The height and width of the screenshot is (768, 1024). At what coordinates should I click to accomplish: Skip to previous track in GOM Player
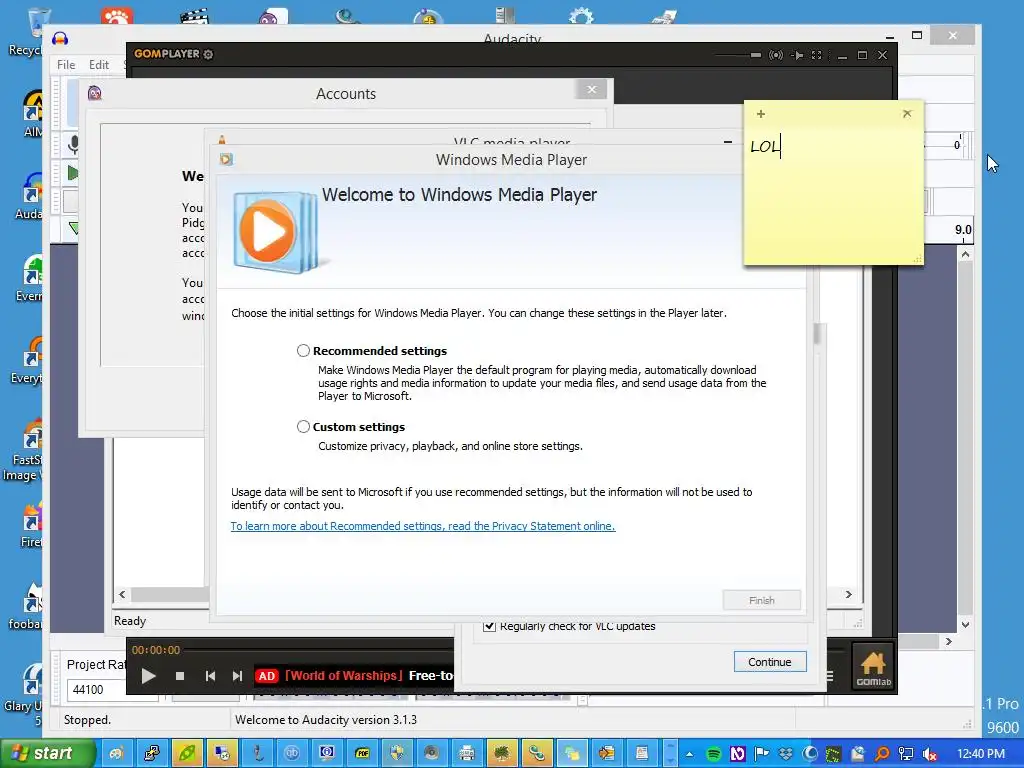pos(210,676)
